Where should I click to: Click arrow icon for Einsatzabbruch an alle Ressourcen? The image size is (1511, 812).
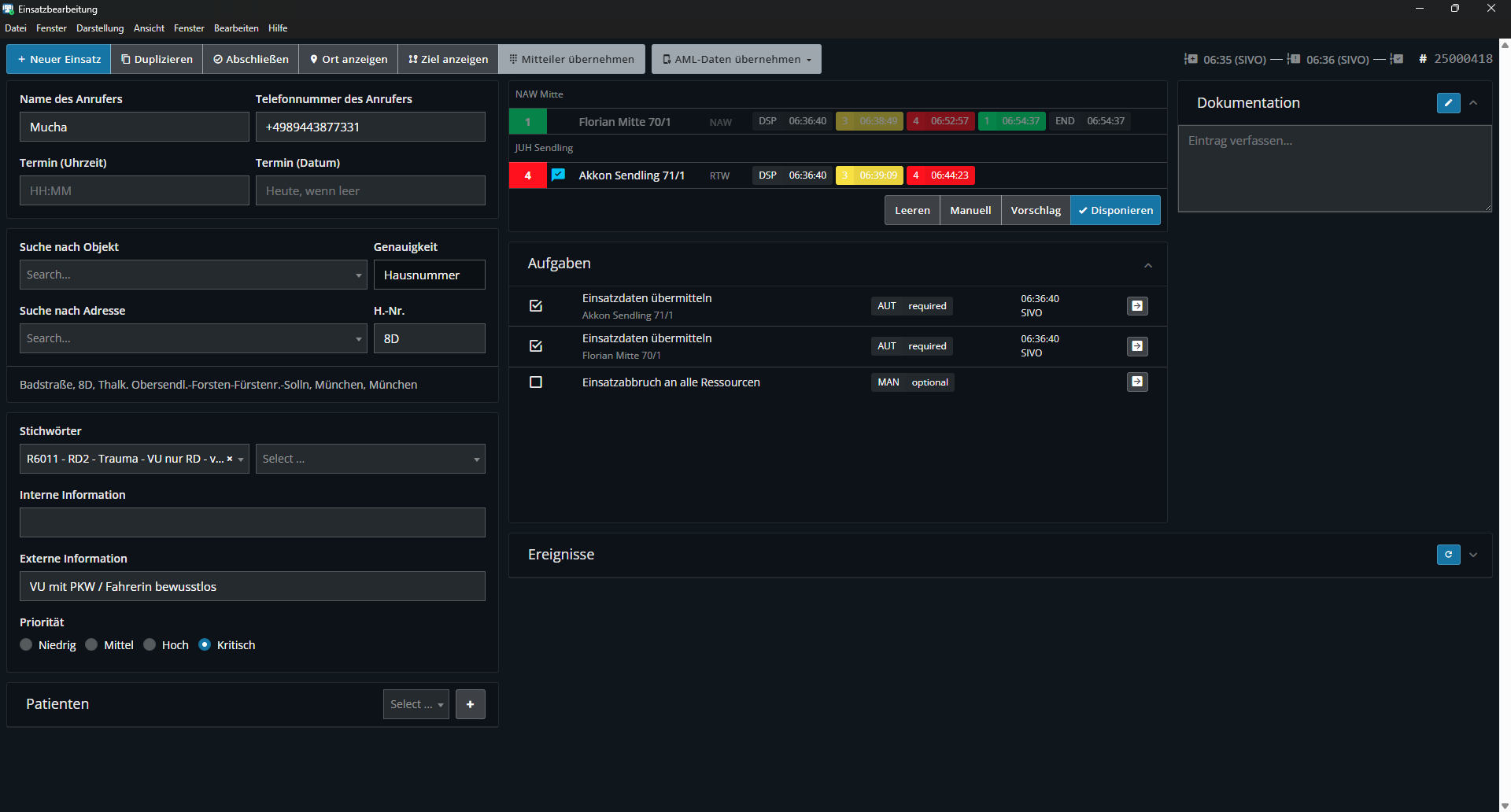point(1137,382)
